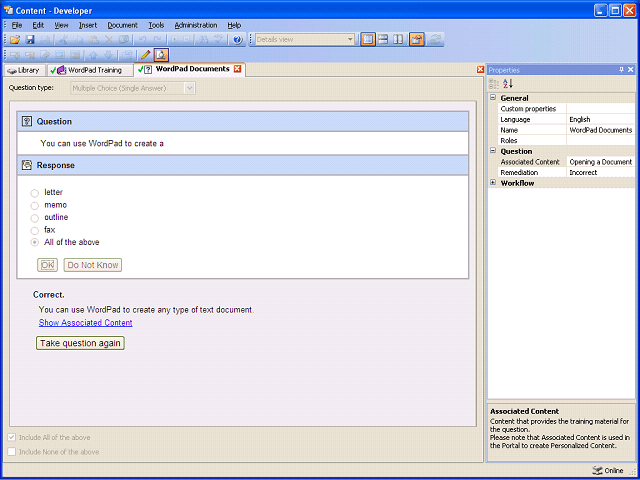
Task: Open the Insert menu
Action: tap(88, 25)
